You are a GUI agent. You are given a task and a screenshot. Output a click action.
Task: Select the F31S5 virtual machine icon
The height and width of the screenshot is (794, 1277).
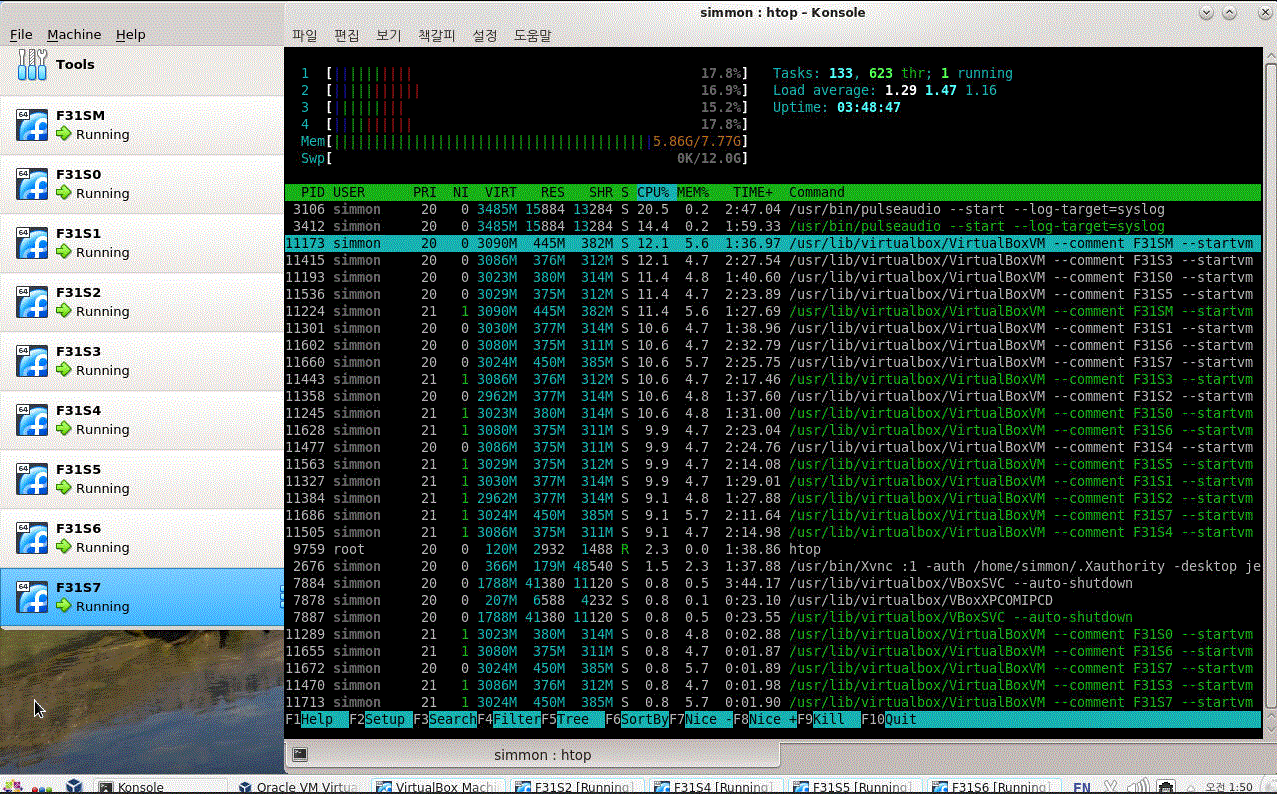32,479
